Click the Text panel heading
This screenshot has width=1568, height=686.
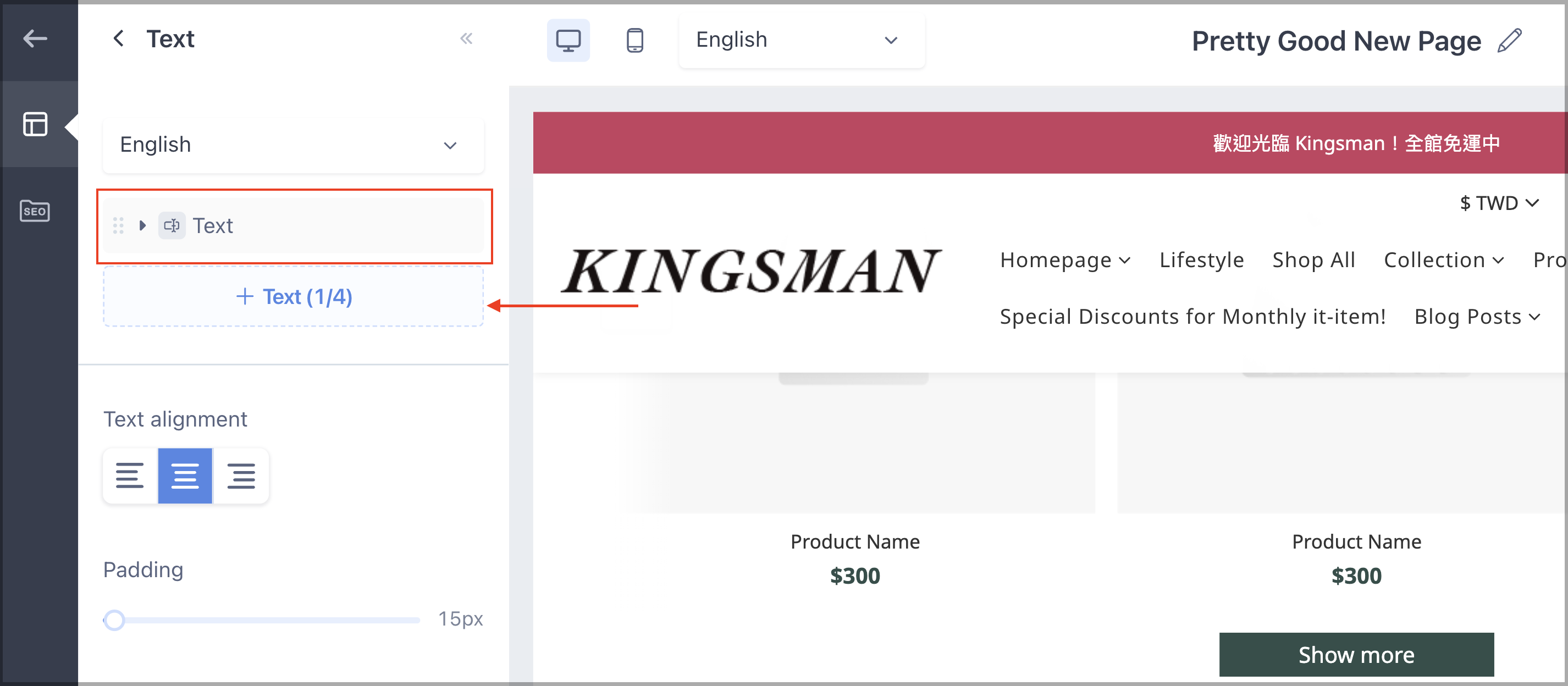click(x=170, y=39)
